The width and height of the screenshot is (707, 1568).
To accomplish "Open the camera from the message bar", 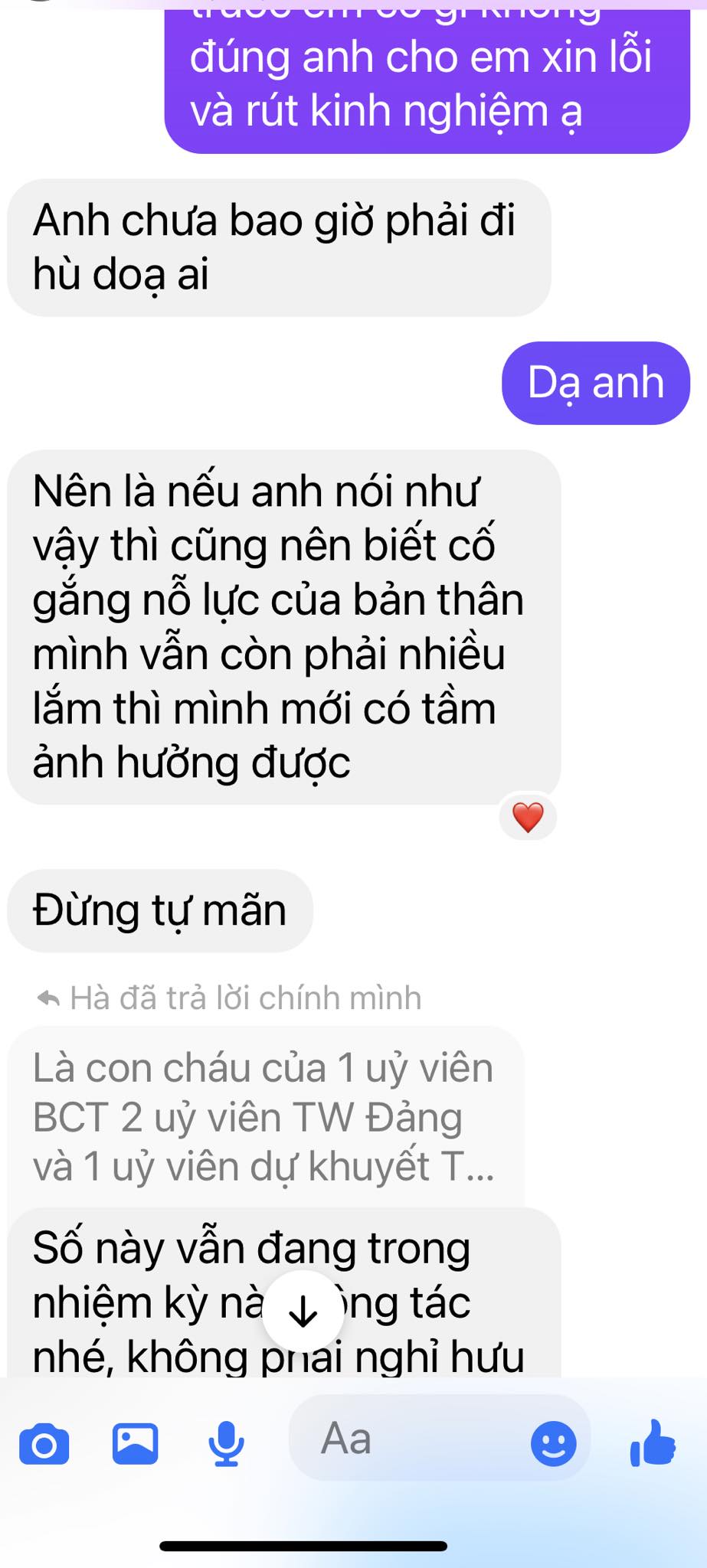I will [x=44, y=1444].
